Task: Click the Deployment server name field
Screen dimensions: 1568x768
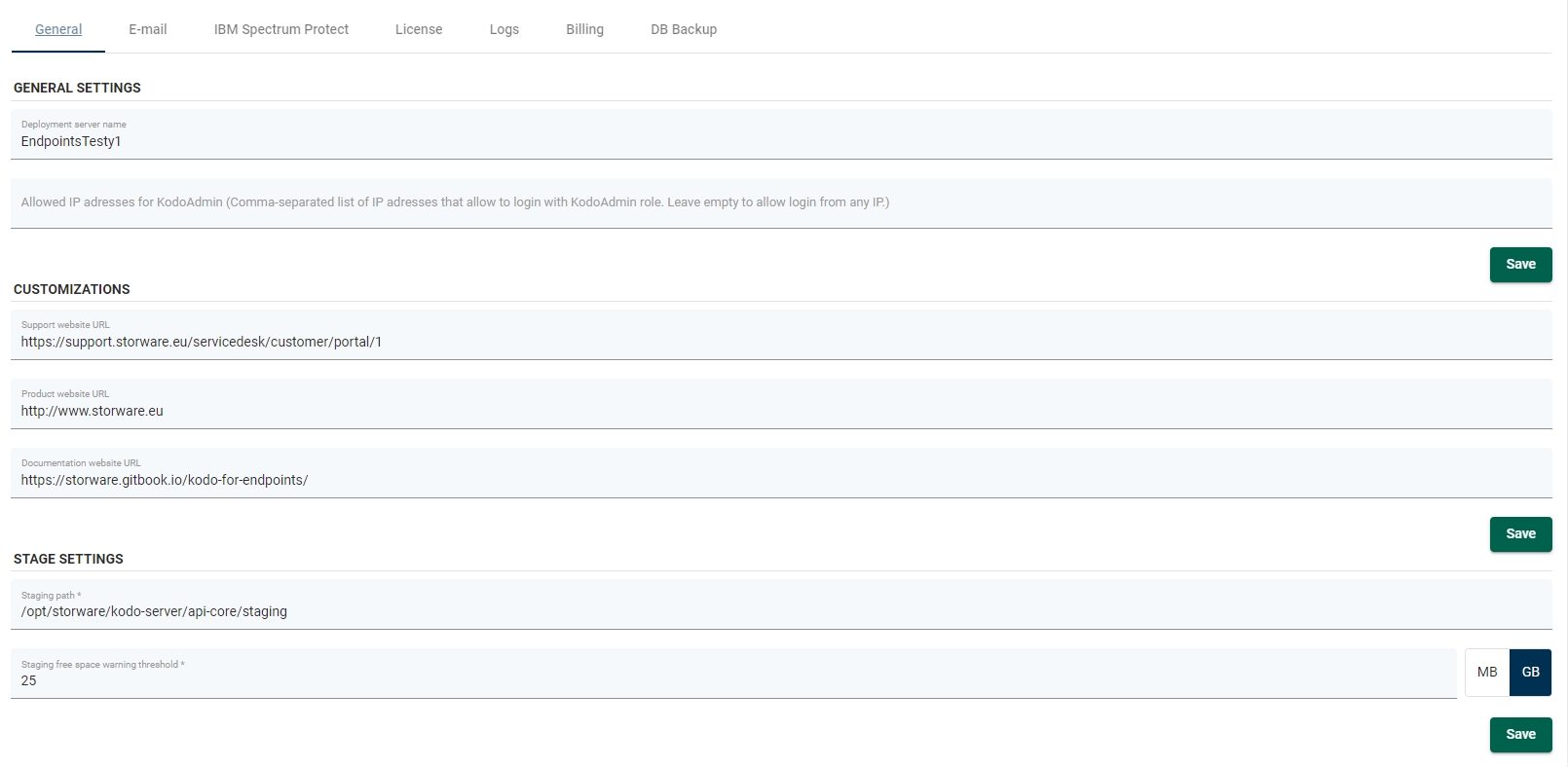Action: tap(779, 141)
